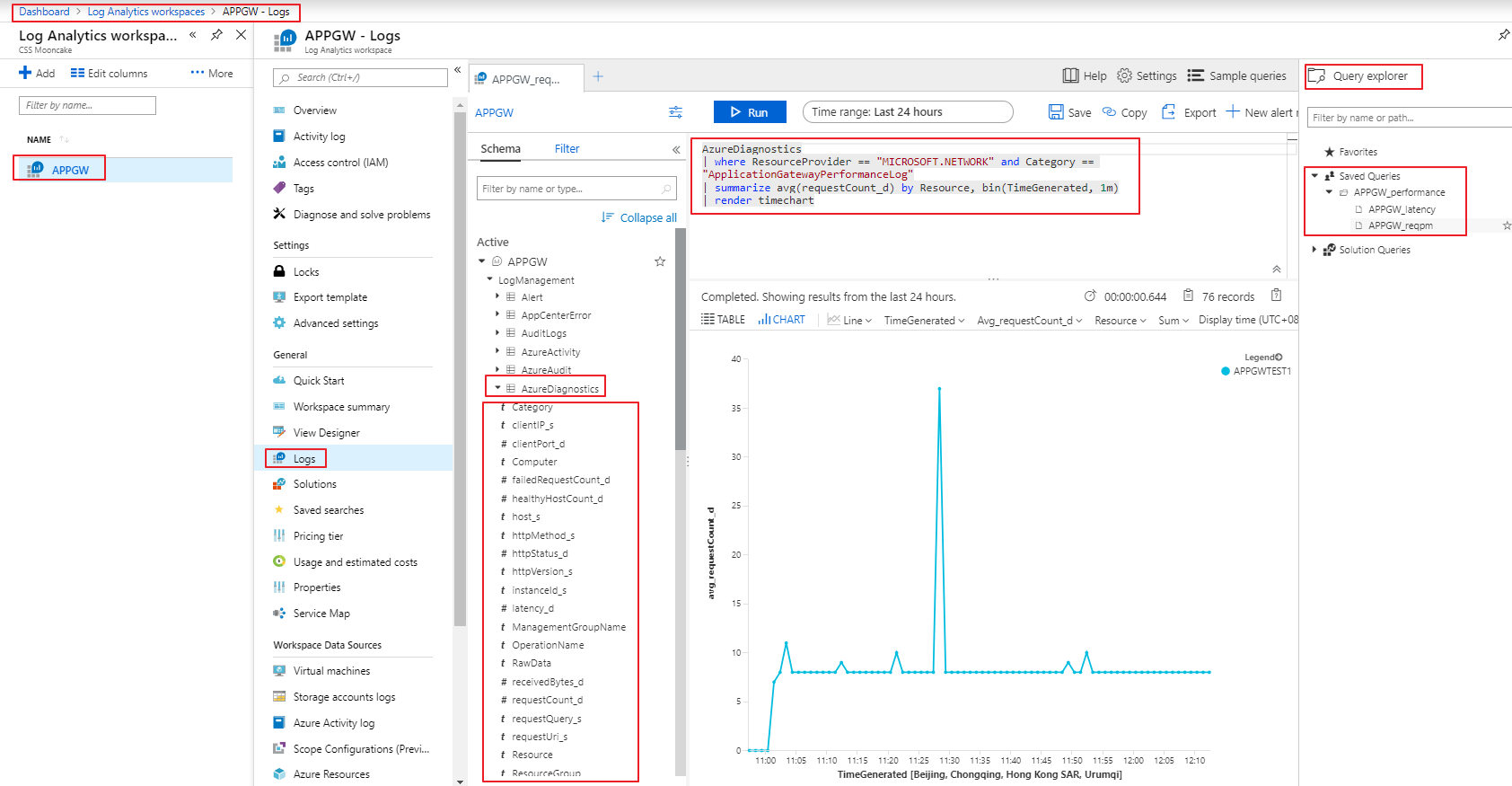1512x786 pixels.
Task: Switch results view to CHART
Action: pyautogui.click(x=781, y=320)
